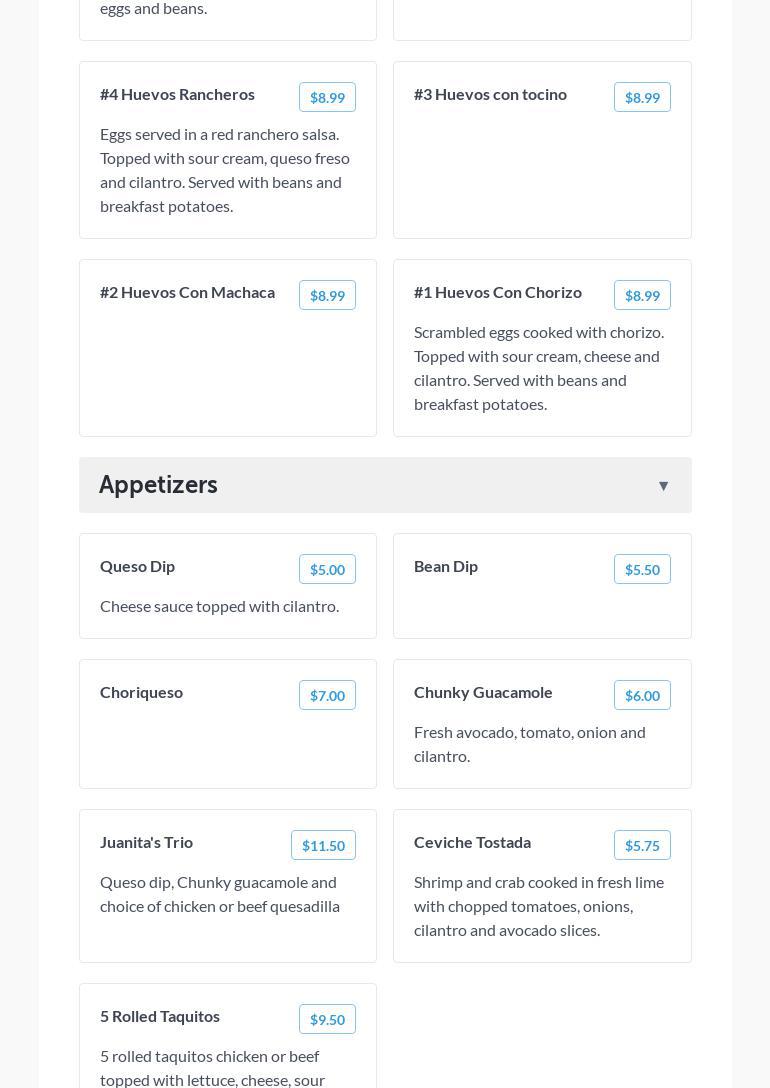Select the Chunky Guacamole item
This screenshot has width=770, height=1088.
483,692
